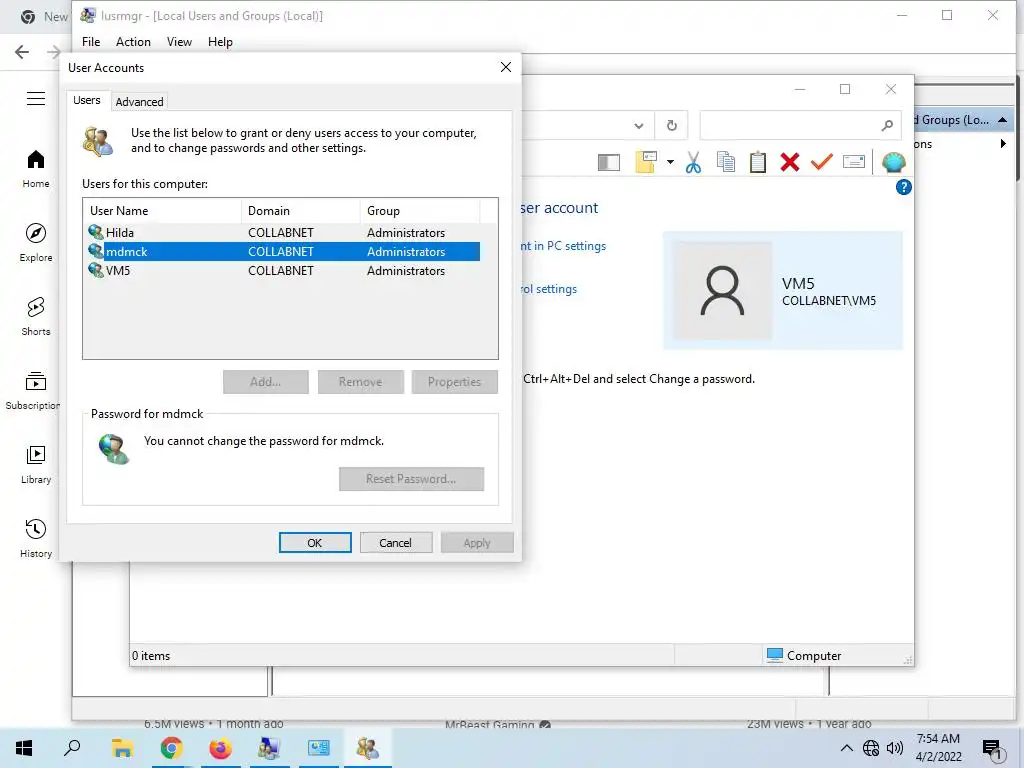The image size is (1024, 768).
Task: Open the User Accounts taskbar icon
Action: (x=368, y=748)
